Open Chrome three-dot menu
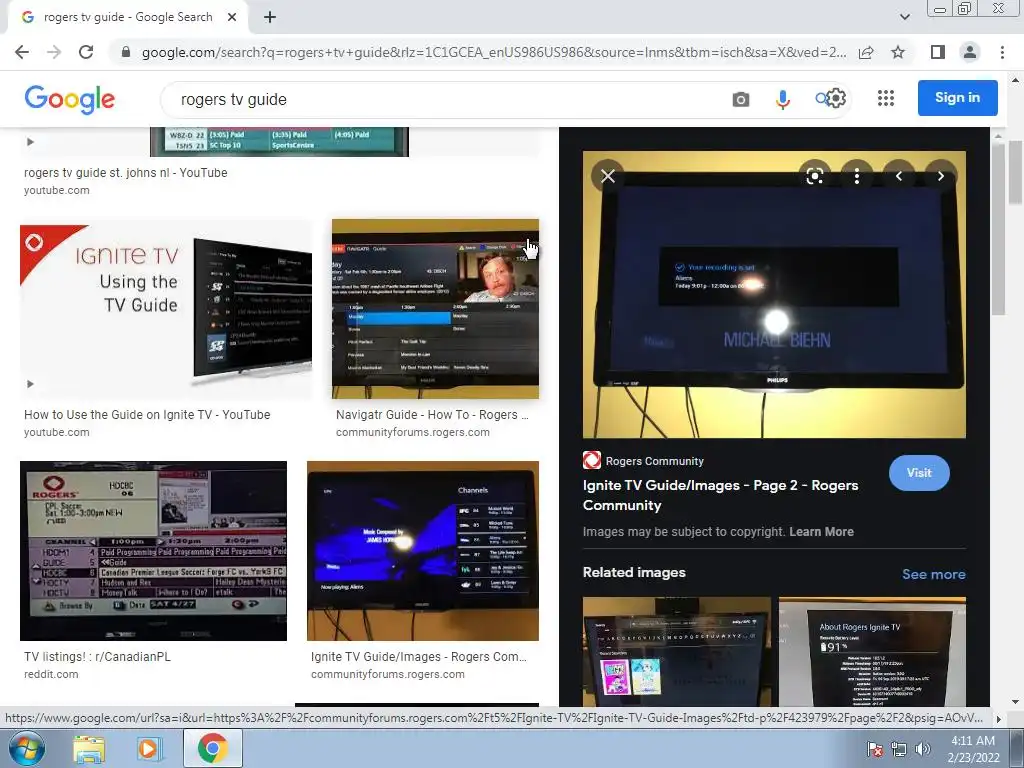The width and height of the screenshot is (1024, 768). 1002,52
